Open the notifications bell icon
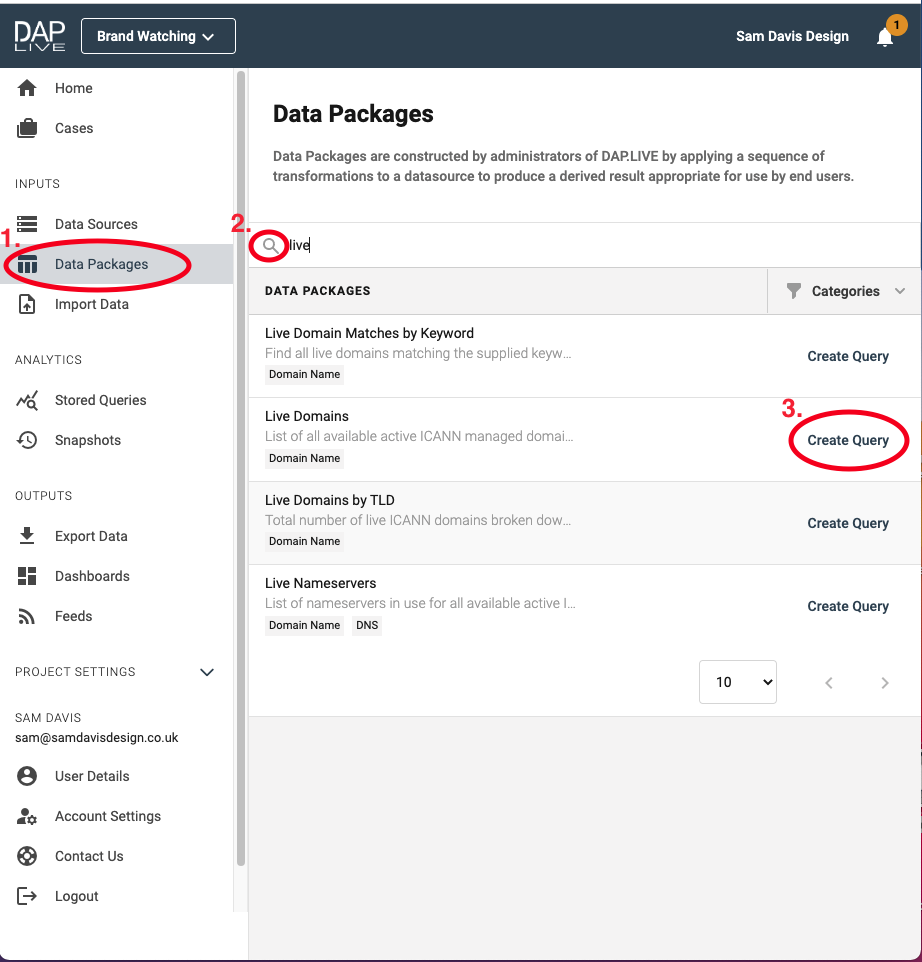The image size is (922, 962). pos(885,37)
